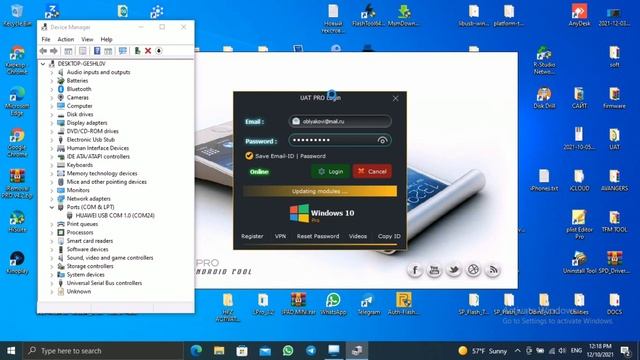Open Microsoft Store from the taskbar

click(x=242, y=351)
